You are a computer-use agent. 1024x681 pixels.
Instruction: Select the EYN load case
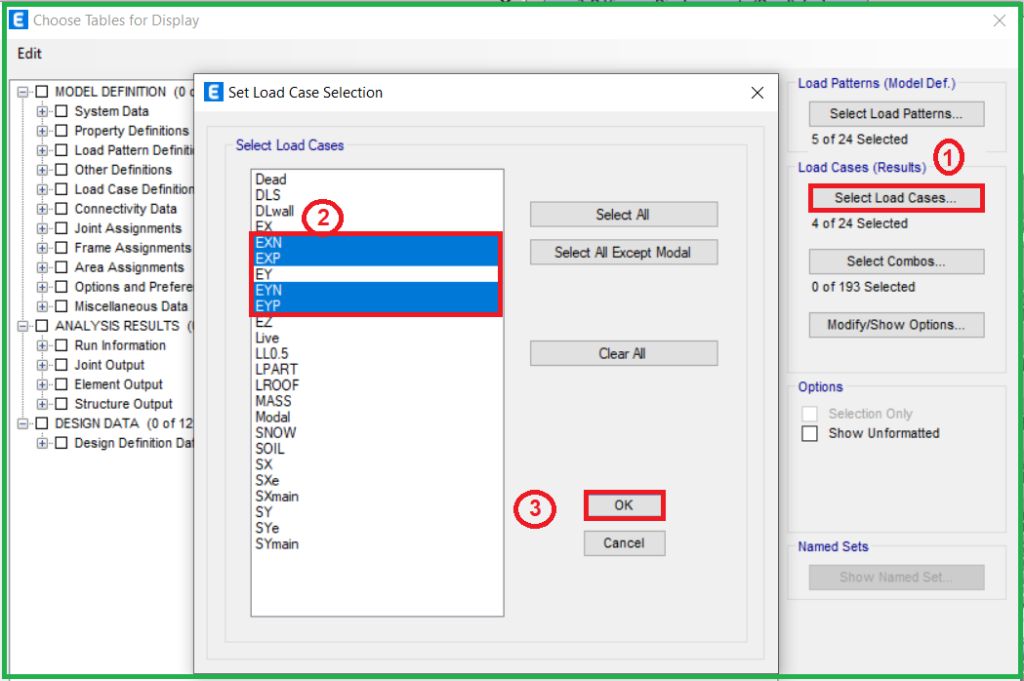377,290
